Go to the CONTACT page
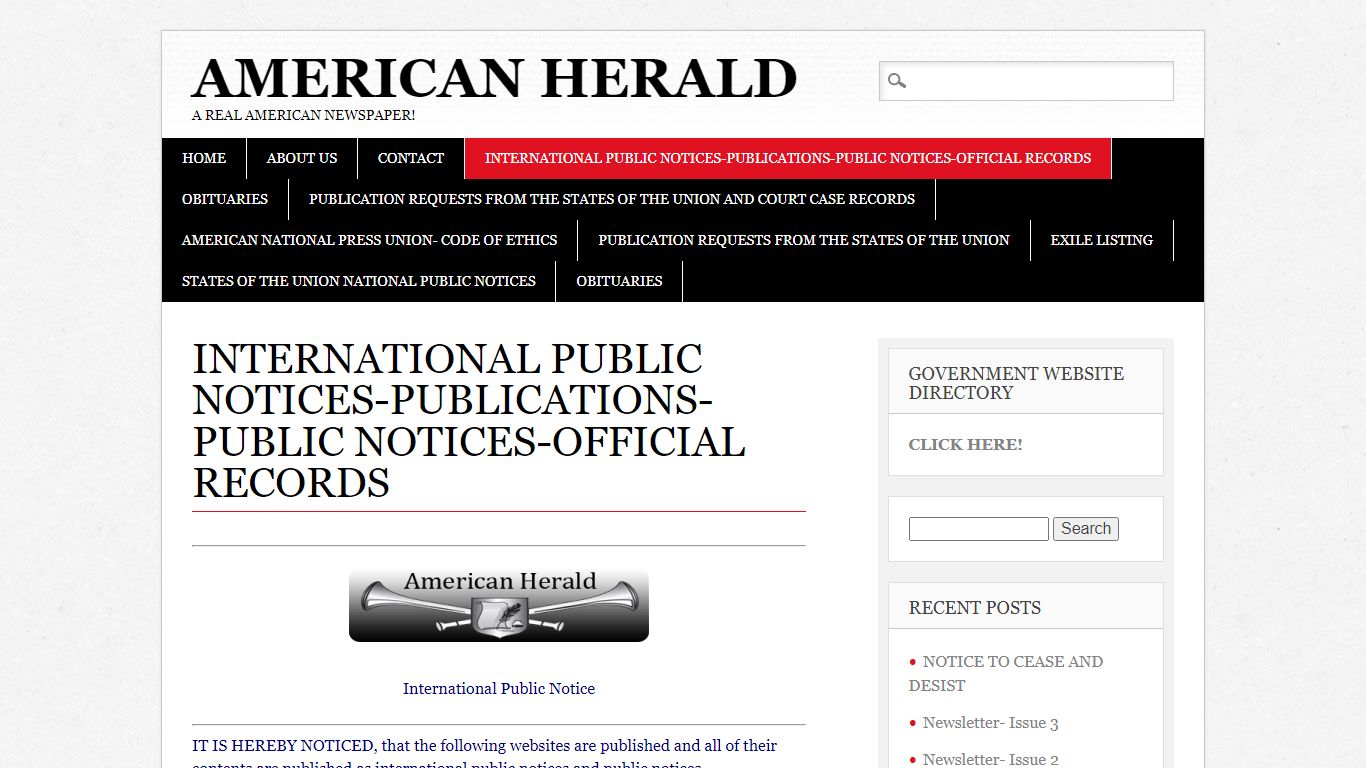1366x768 pixels. 411,158
